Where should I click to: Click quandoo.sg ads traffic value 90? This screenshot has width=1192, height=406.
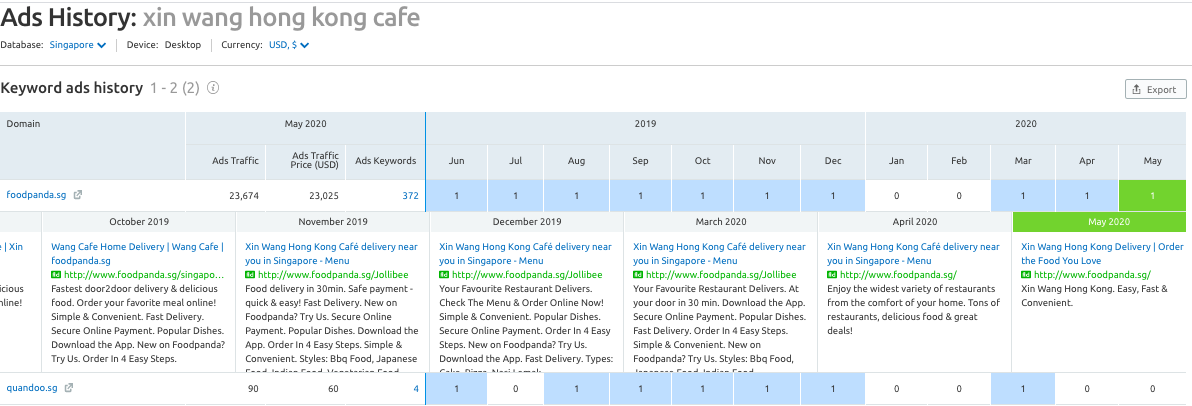[x=253, y=389]
